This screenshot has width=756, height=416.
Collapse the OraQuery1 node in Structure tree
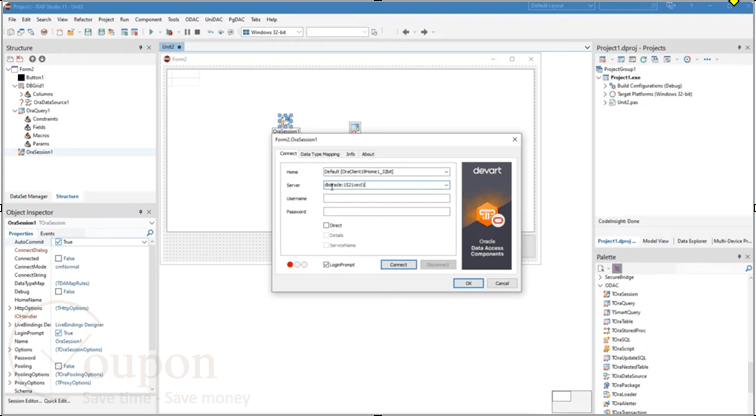(x=15, y=111)
